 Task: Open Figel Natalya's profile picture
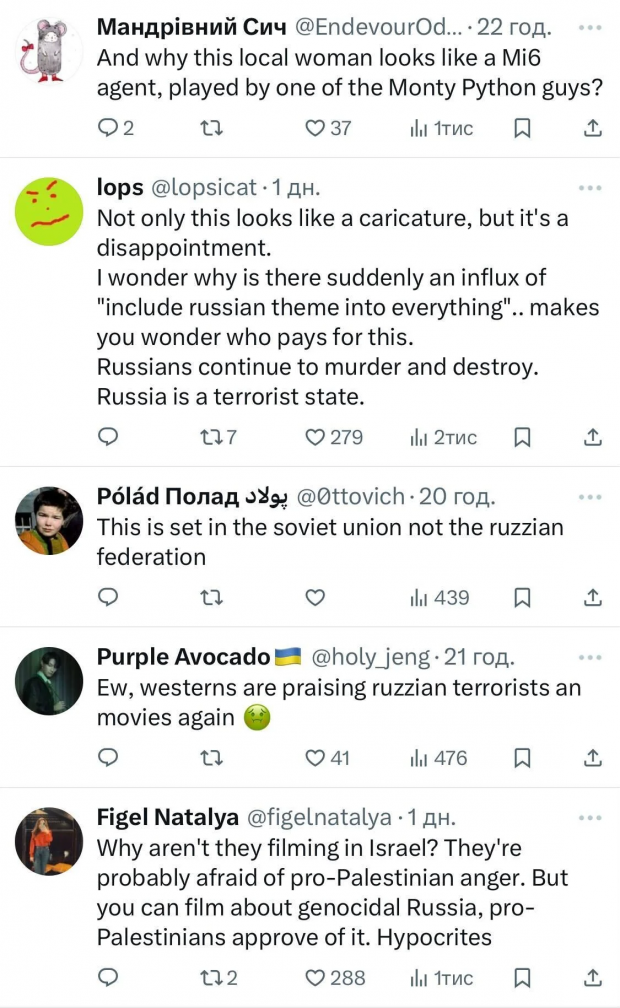[x=49, y=841]
